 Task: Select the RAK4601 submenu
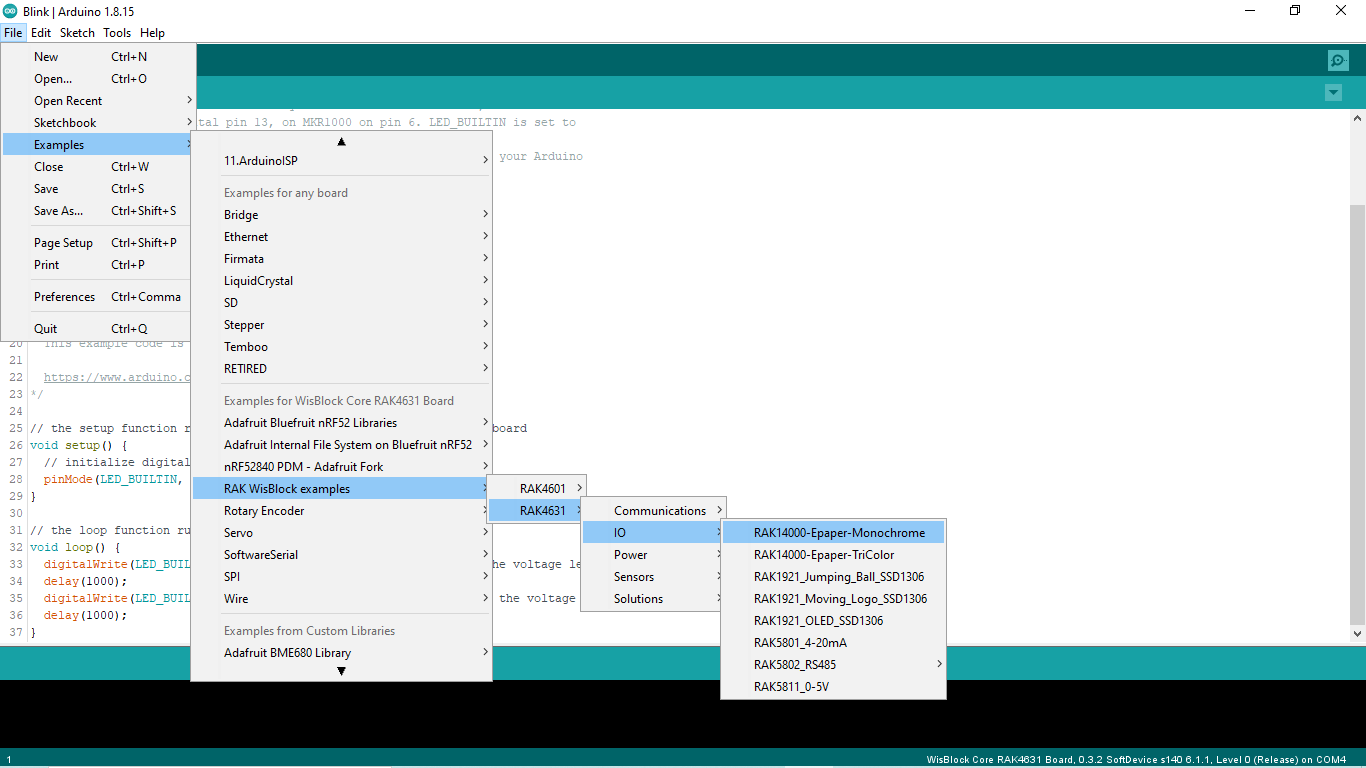(x=537, y=489)
